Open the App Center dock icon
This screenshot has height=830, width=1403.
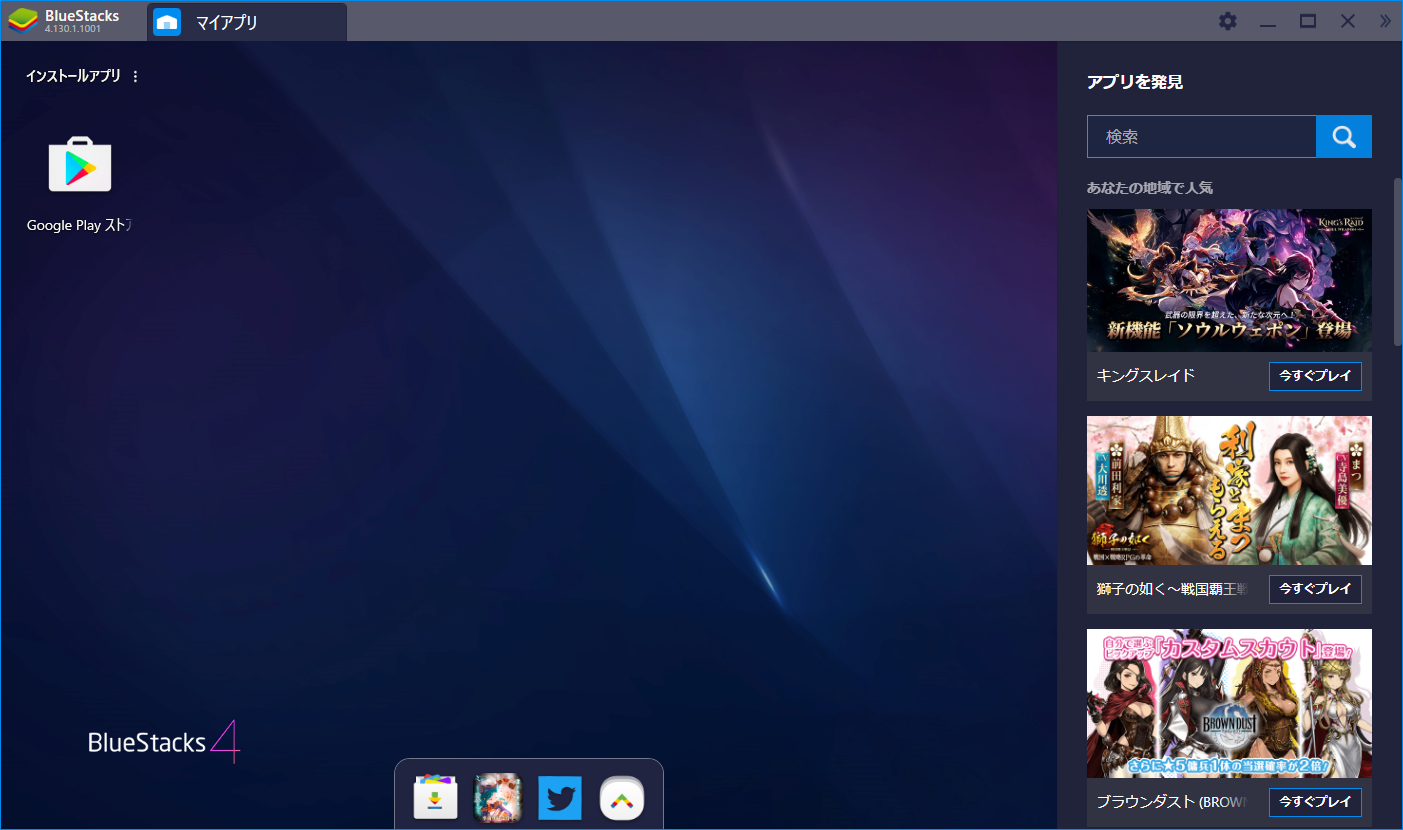click(x=435, y=798)
